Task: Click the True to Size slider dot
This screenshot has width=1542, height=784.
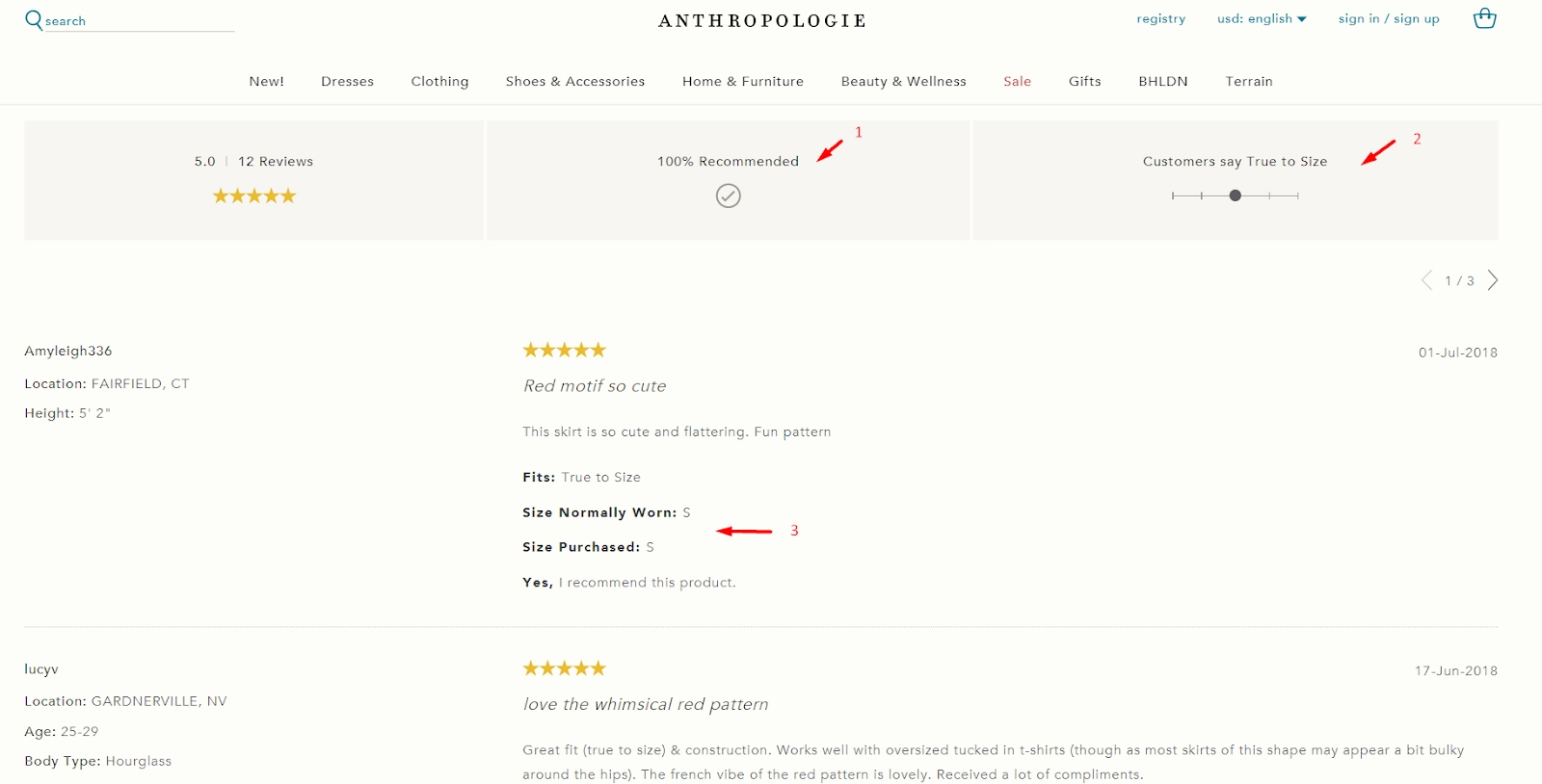Action: pos(1236,196)
